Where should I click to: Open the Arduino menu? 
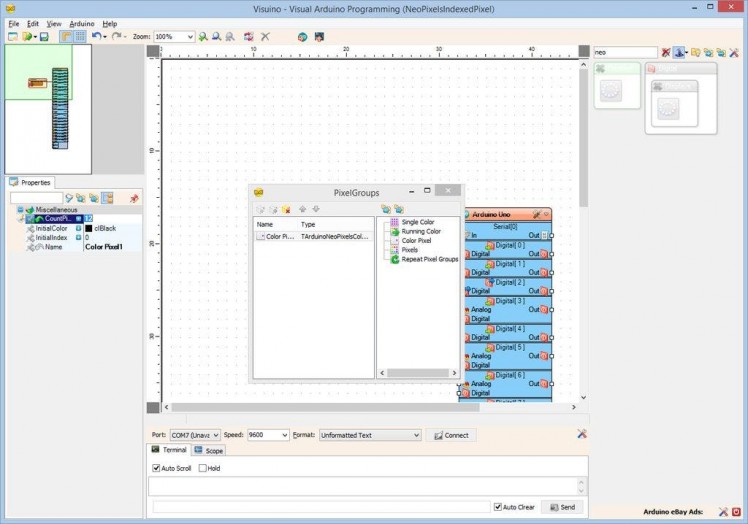point(81,23)
